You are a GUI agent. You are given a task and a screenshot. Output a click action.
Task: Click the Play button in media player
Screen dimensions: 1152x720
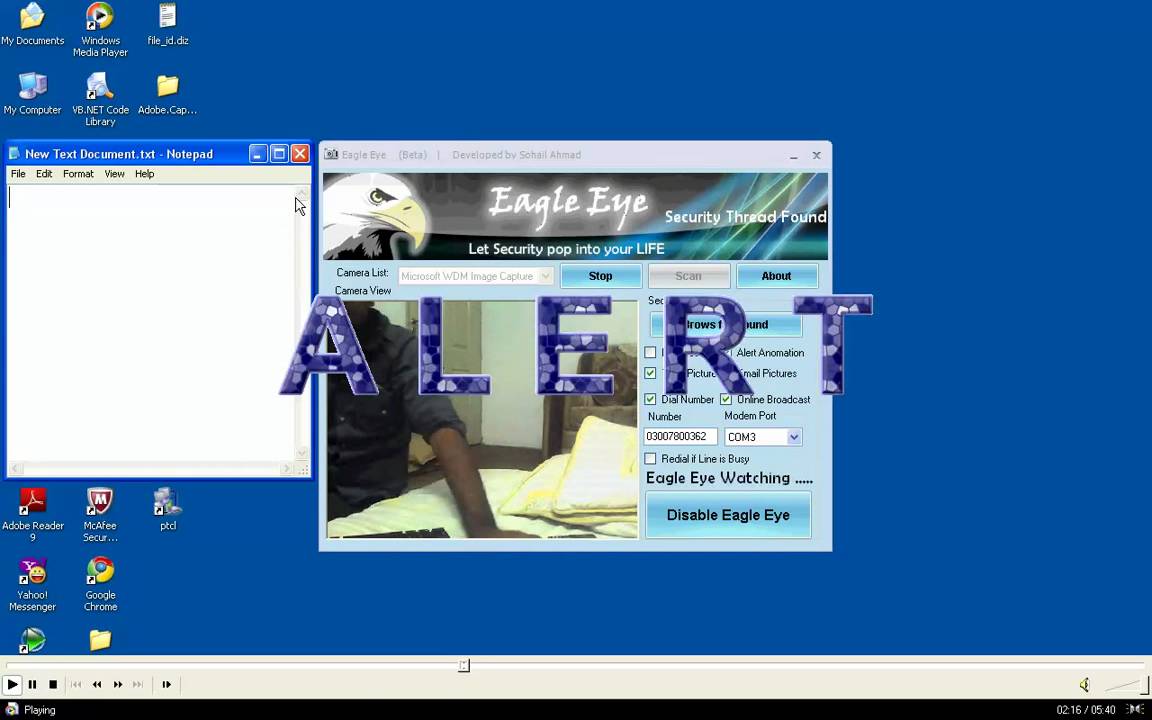(12, 684)
